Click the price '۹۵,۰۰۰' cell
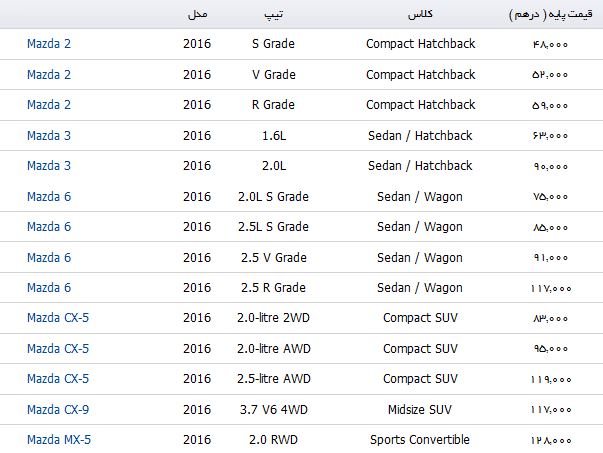This screenshot has width=603, height=453. pos(550,349)
